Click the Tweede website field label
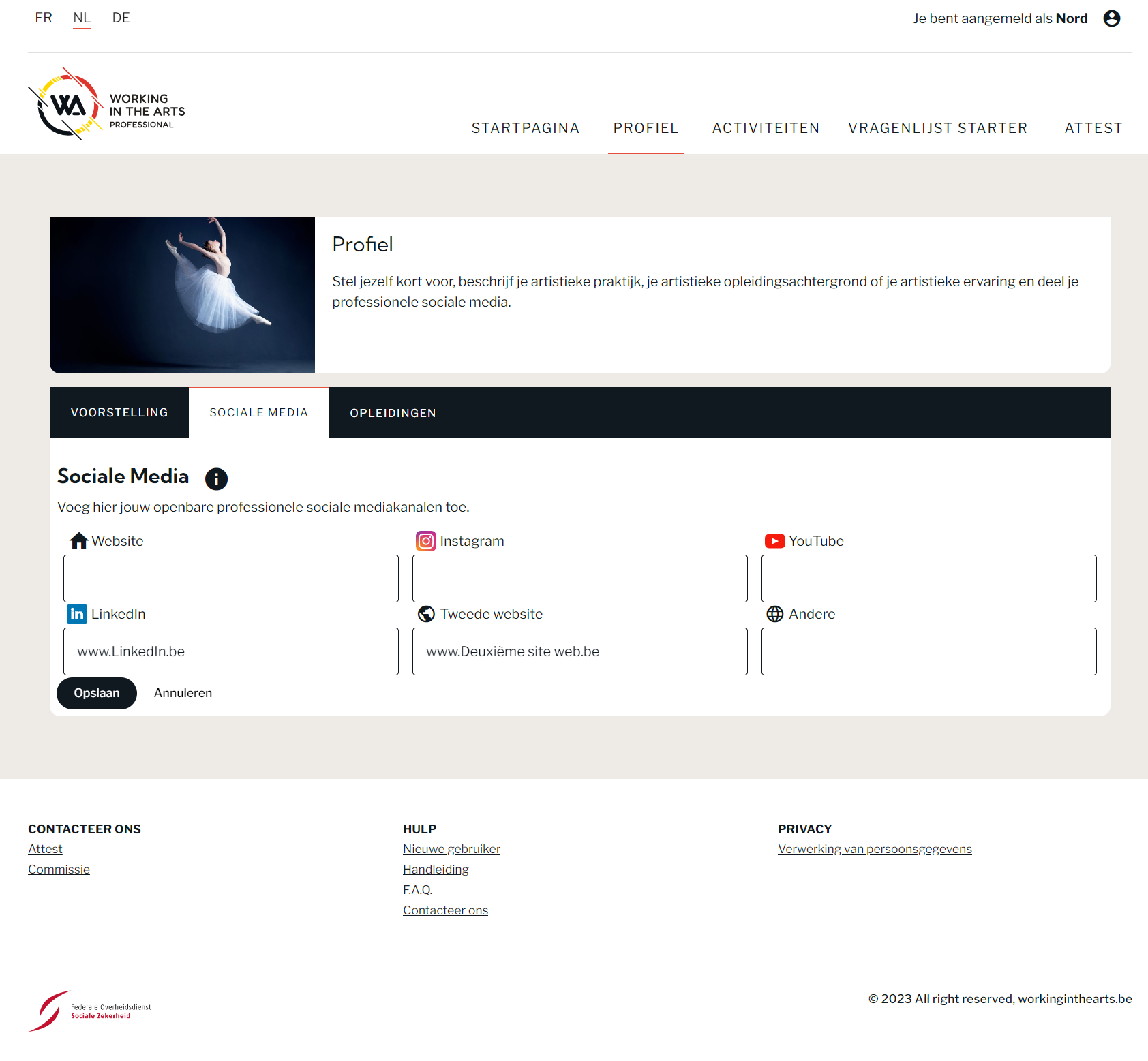The height and width of the screenshot is (1061, 1148). [x=492, y=614]
